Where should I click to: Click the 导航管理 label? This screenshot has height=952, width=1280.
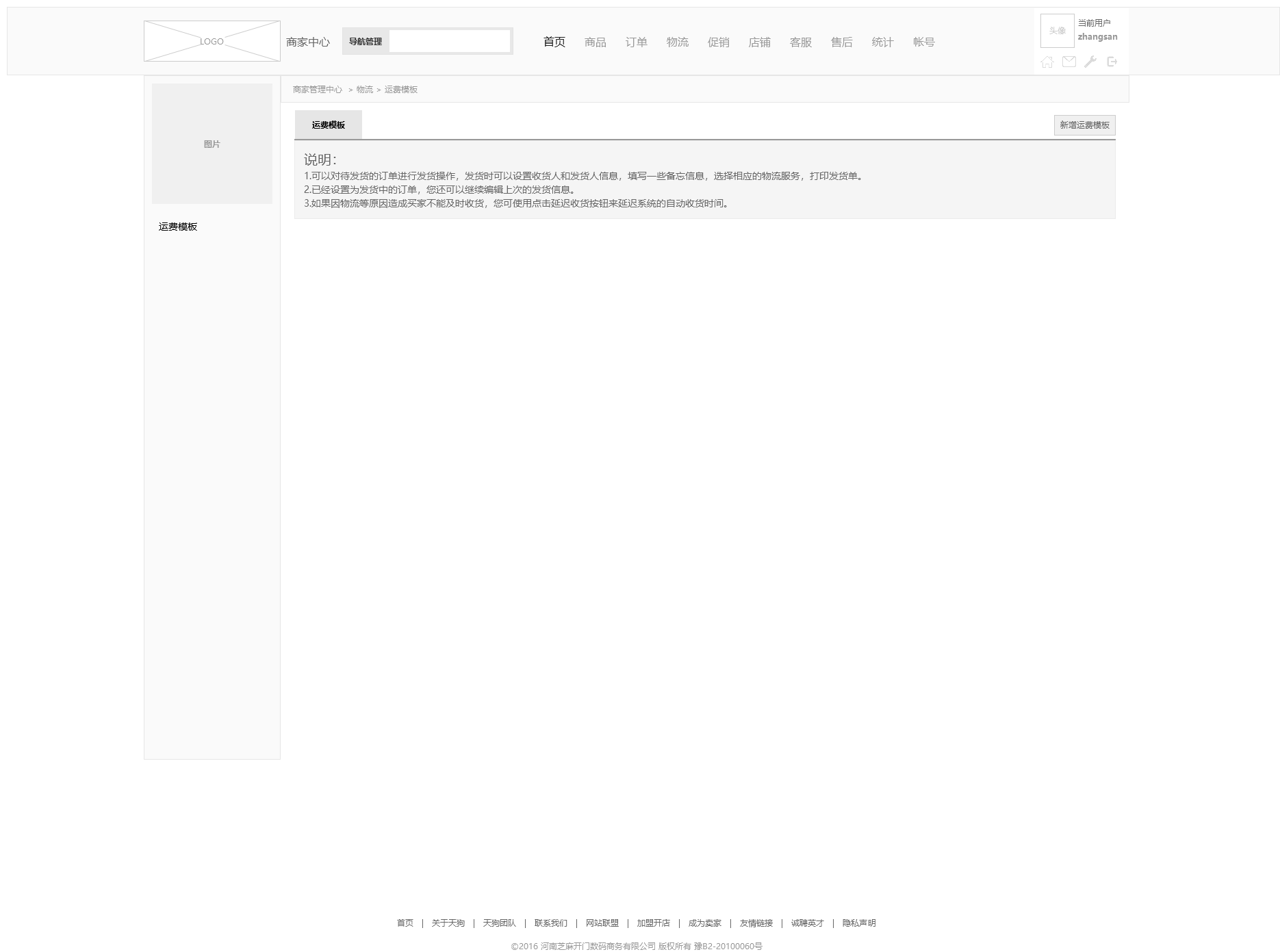(x=366, y=41)
